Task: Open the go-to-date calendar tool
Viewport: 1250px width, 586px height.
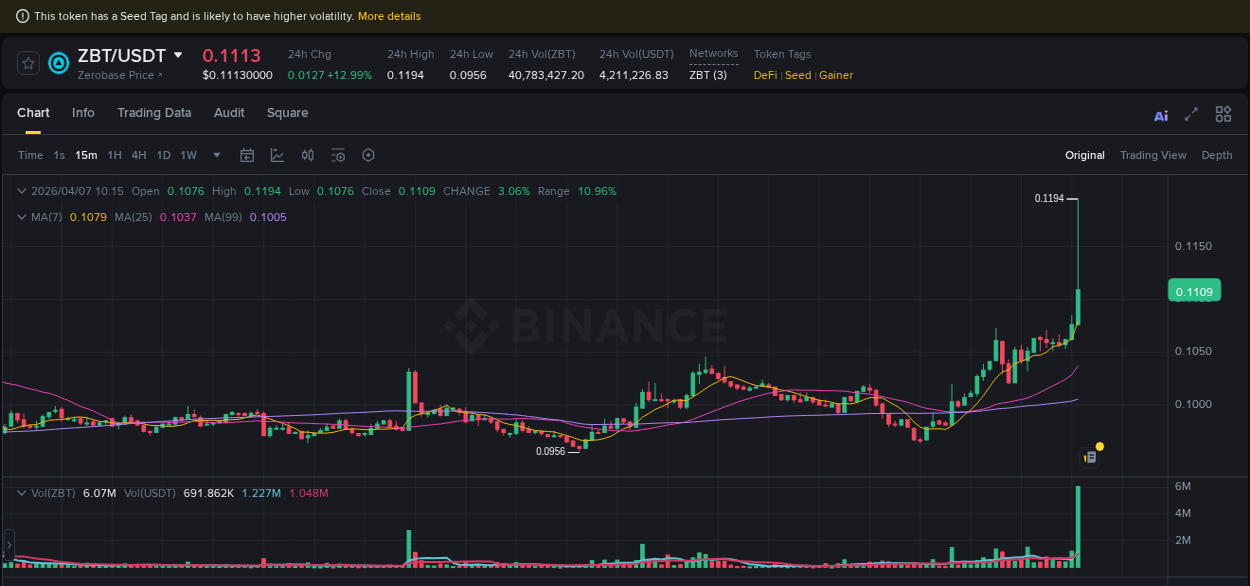Action: tap(247, 155)
